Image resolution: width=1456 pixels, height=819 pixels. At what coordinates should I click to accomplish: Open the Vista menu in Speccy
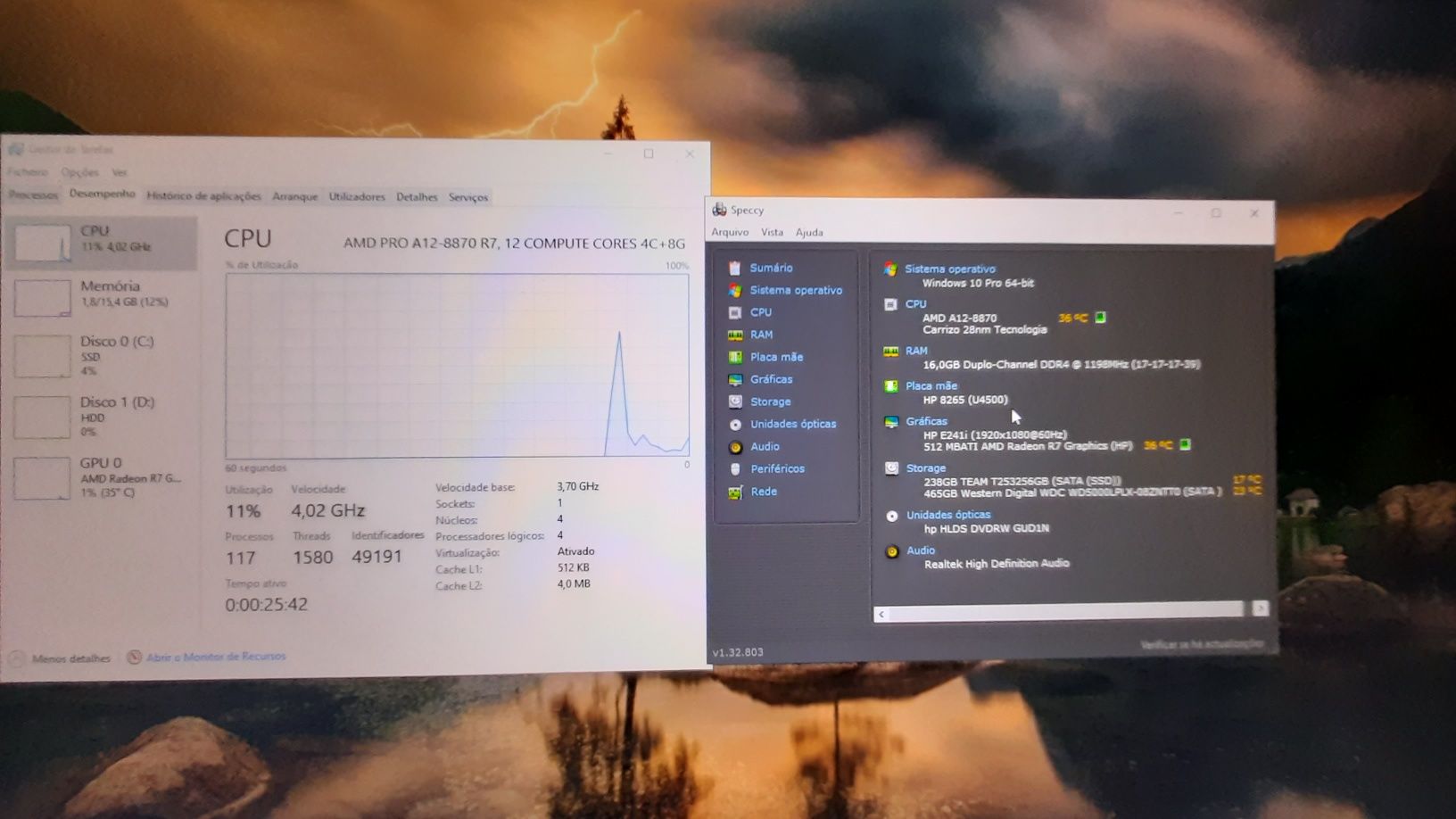772,232
